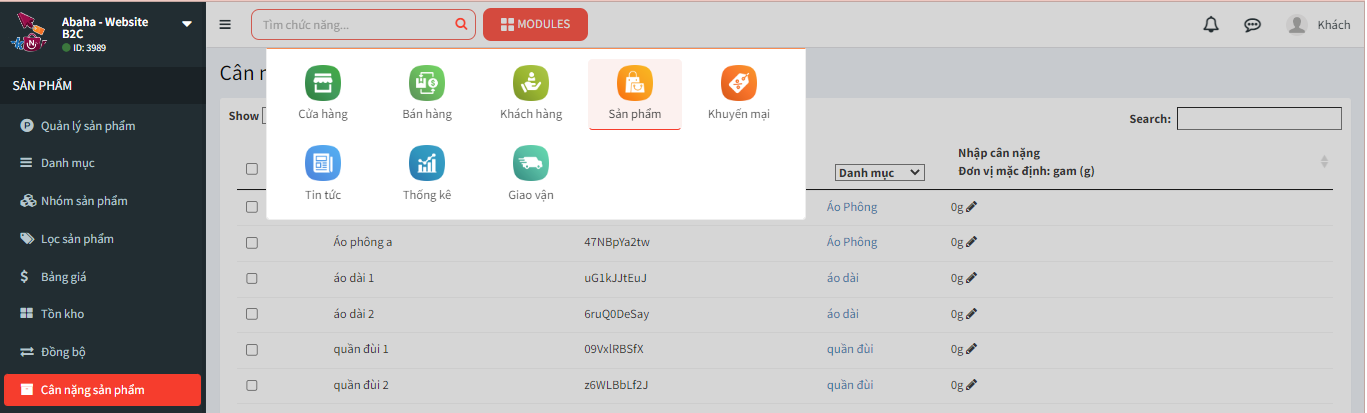Tick the checkbox for Áo phông a
Viewport: 1367px width, 413px height.
click(x=252, y=242)
